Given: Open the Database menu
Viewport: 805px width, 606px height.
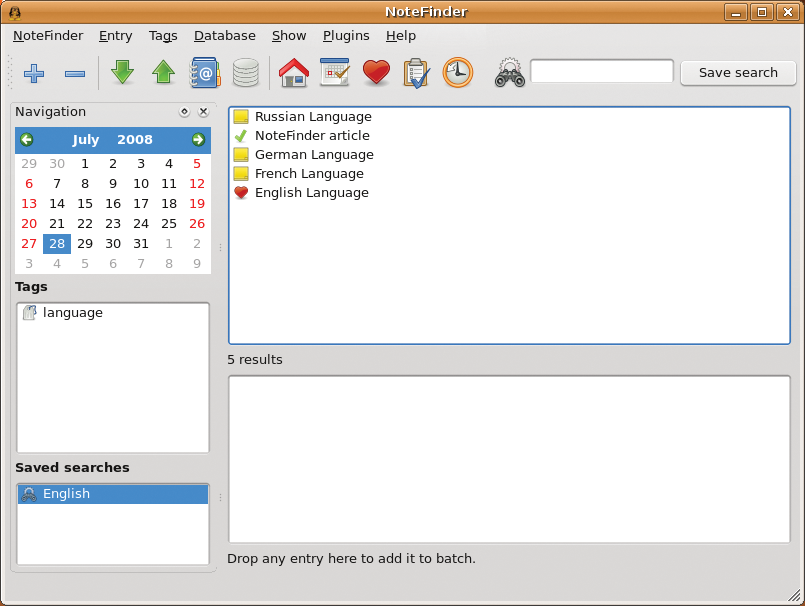Looking at the screenshot, I should point(225,36).
